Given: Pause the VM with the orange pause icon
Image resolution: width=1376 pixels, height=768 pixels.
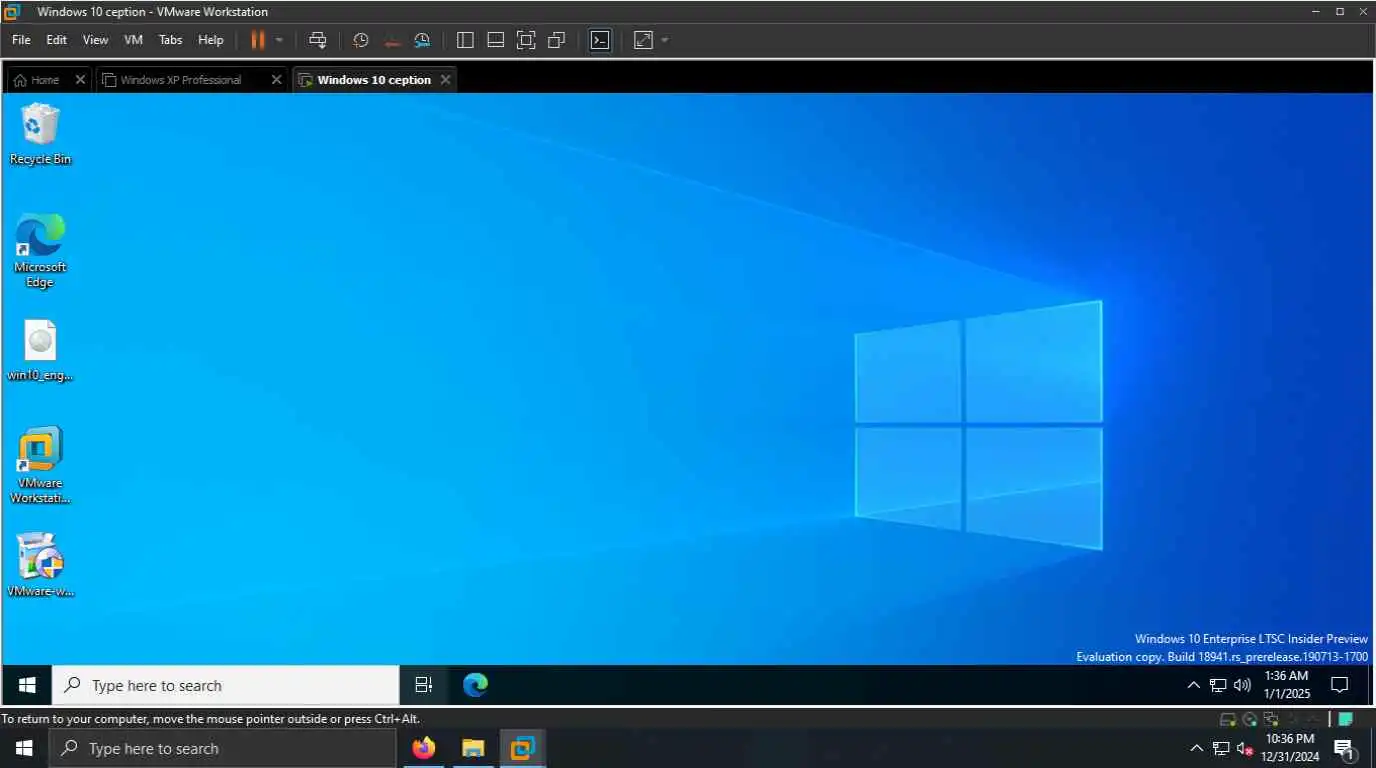Looking at the screenshot, I should [x=257, y=40].
